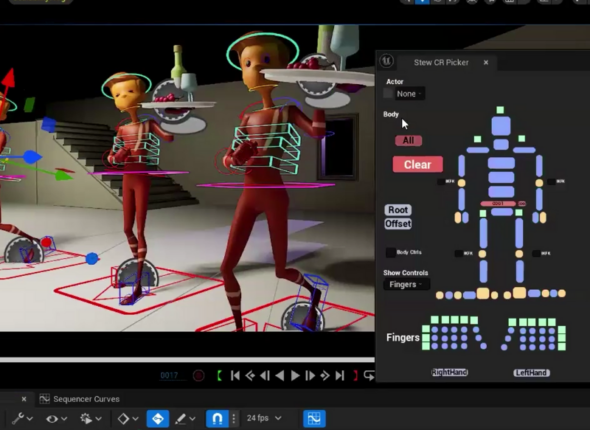
Task: Play the sequence in reverse
Action: (x=280, y=375)
